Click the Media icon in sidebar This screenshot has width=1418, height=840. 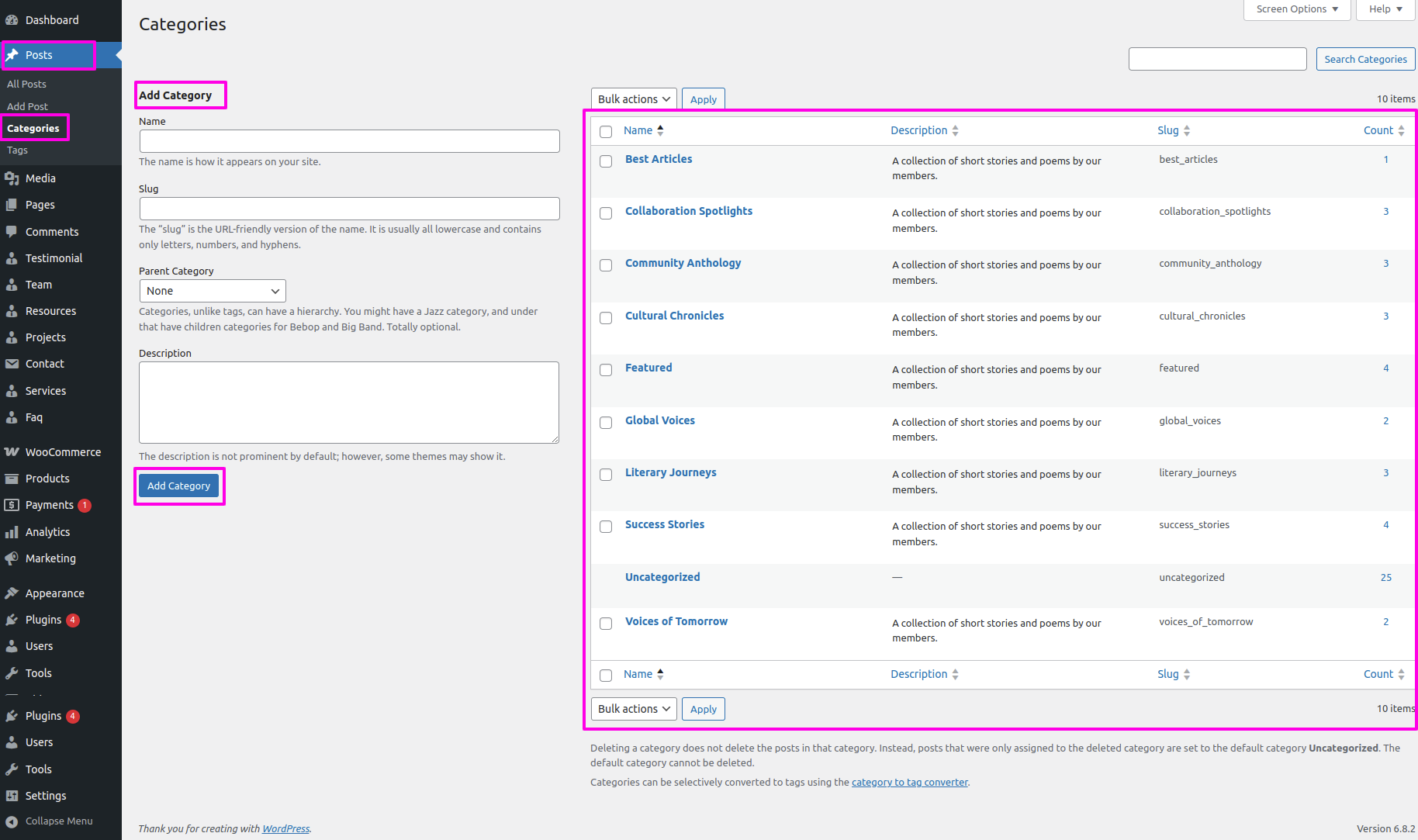click(x=12, y=178)
